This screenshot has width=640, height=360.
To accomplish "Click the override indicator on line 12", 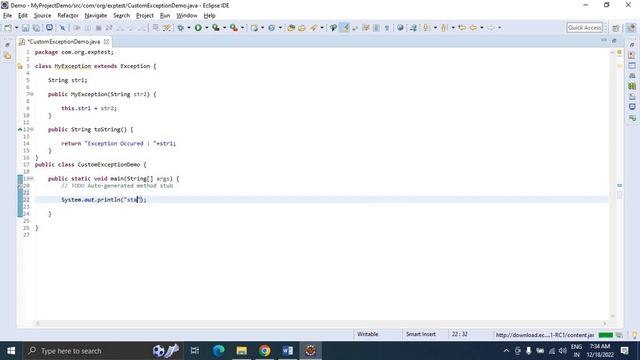I will [x=20, y=129].
